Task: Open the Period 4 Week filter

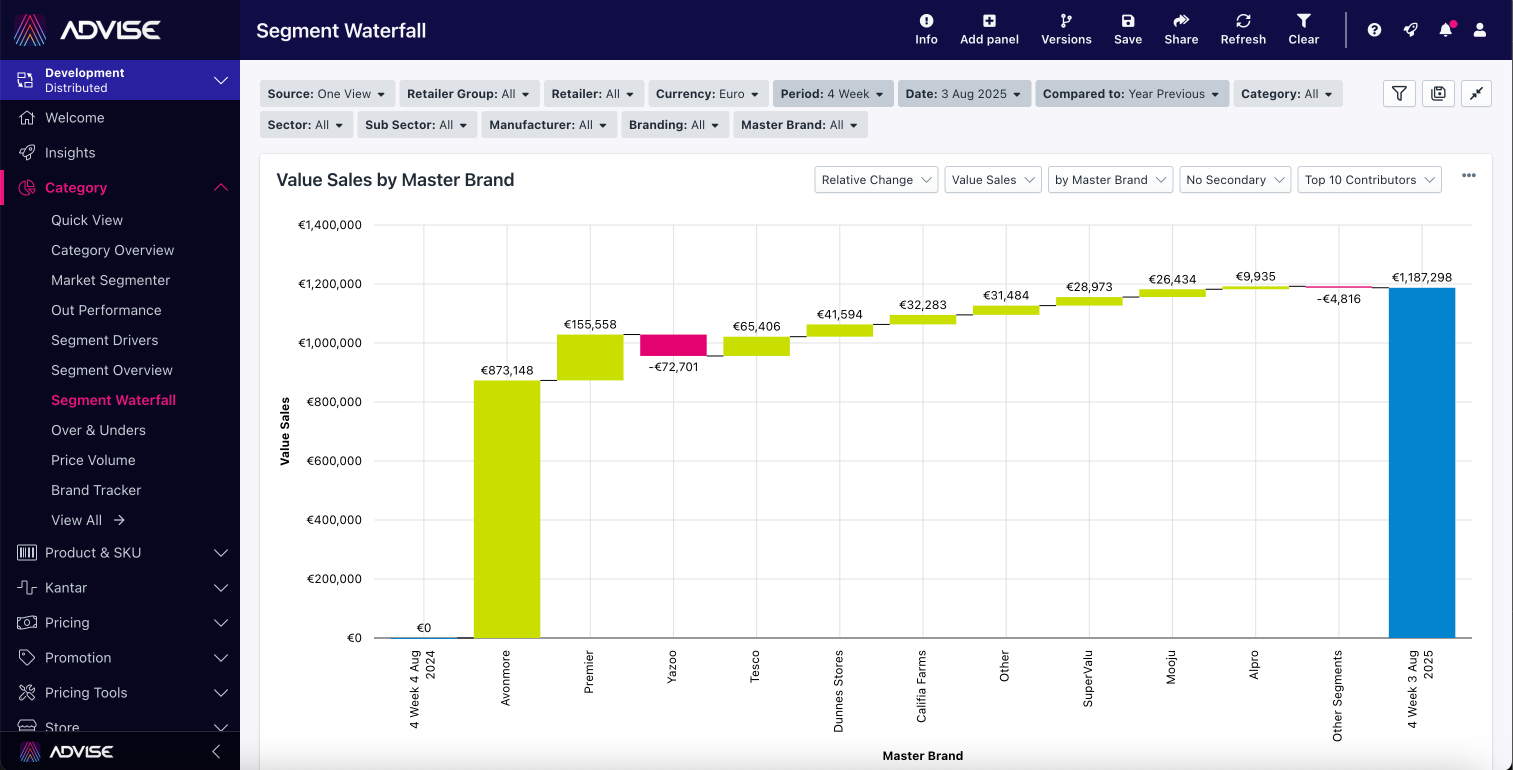Action: pos(832,94)
